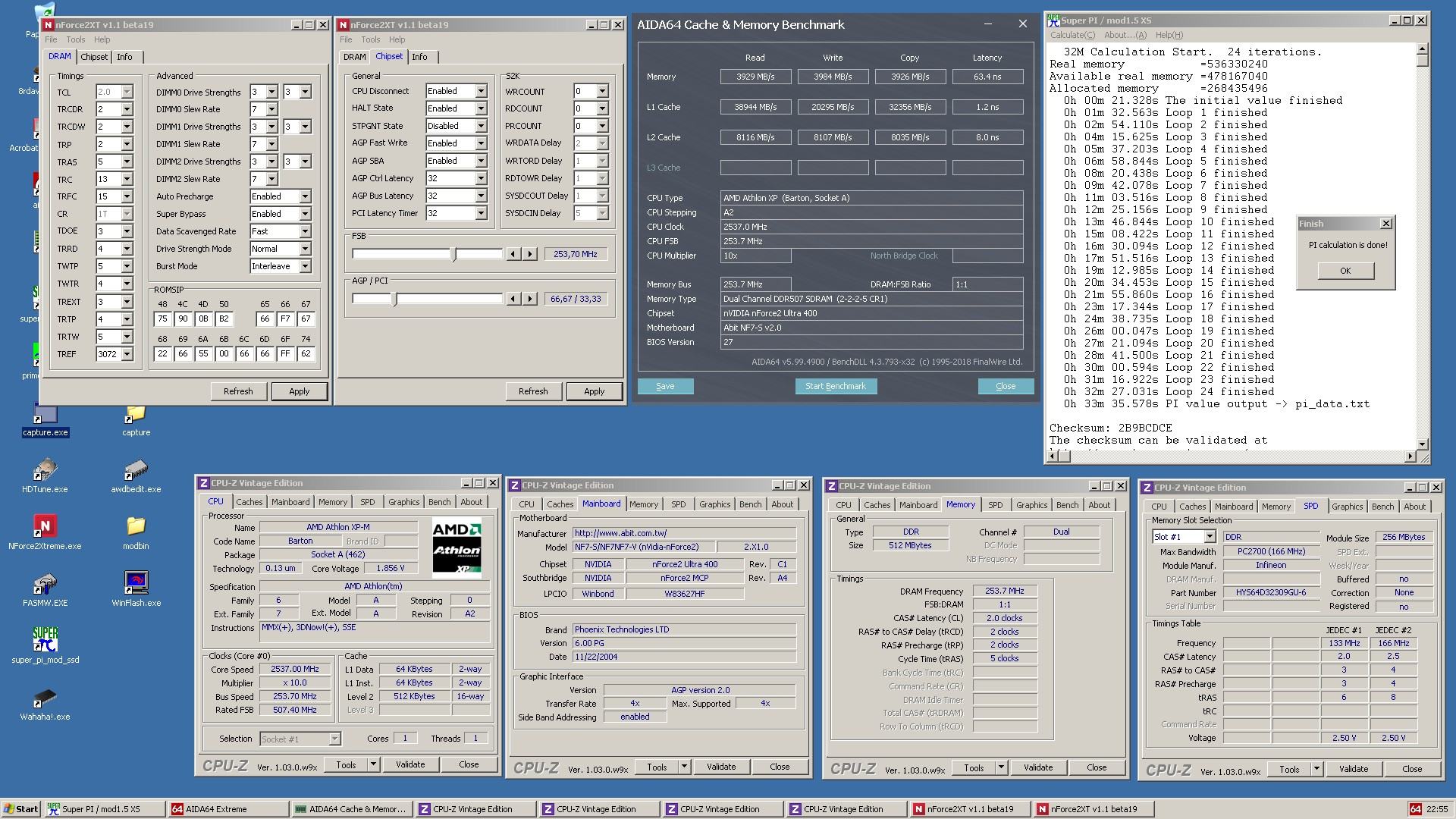Click Super PI horizontal scrollbar right arrow
Viewport: 1456px width, 819px height.
pos(1410,457)
